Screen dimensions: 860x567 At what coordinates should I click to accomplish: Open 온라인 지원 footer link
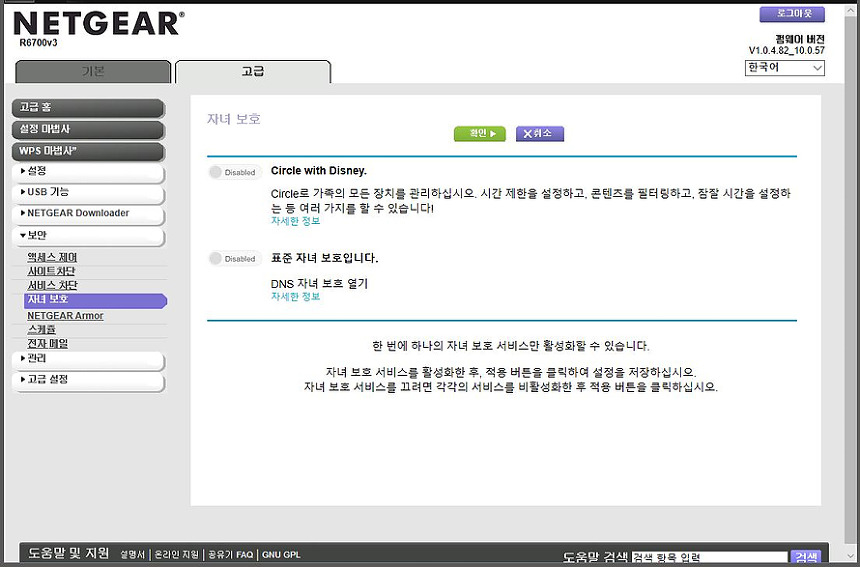pos(177,554)
